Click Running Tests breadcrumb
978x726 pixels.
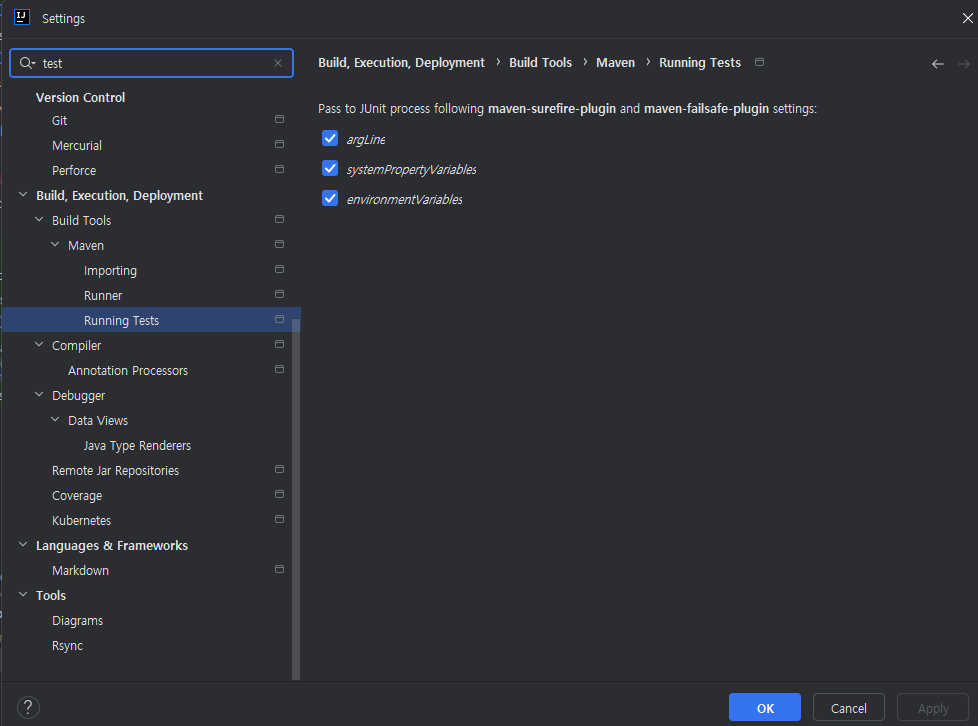pos(700,63)
